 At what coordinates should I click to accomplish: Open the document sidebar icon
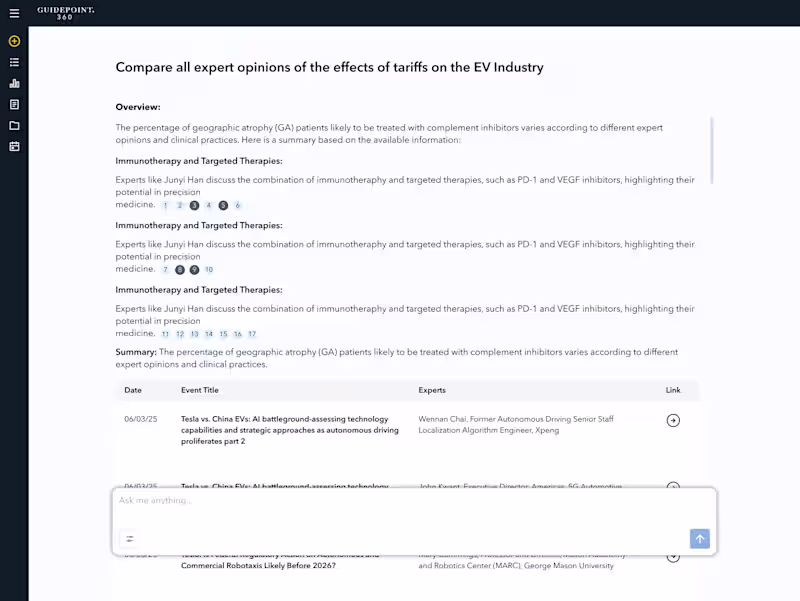14,104
